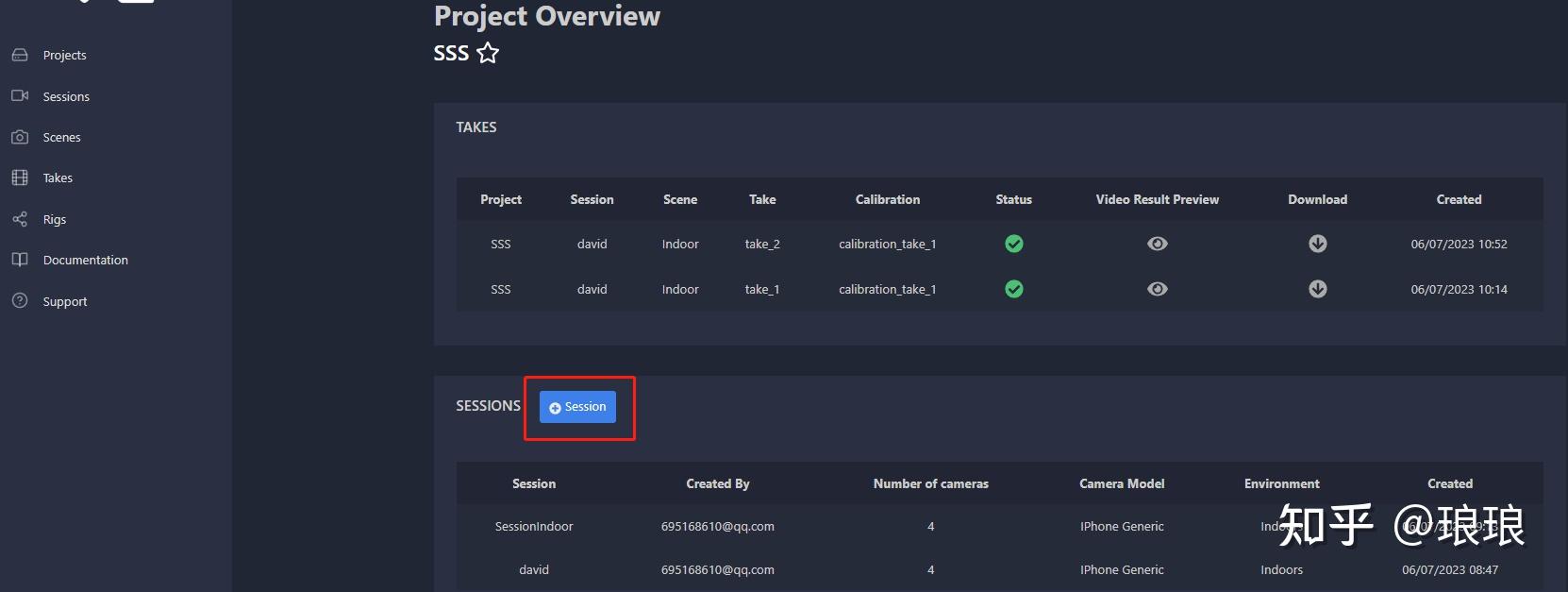Image resolution: width=1568 pixels, height=592 pixels.
Task: Favorite the SSS project with star icon
Action: pyautogui.click(x=488, y=53)
